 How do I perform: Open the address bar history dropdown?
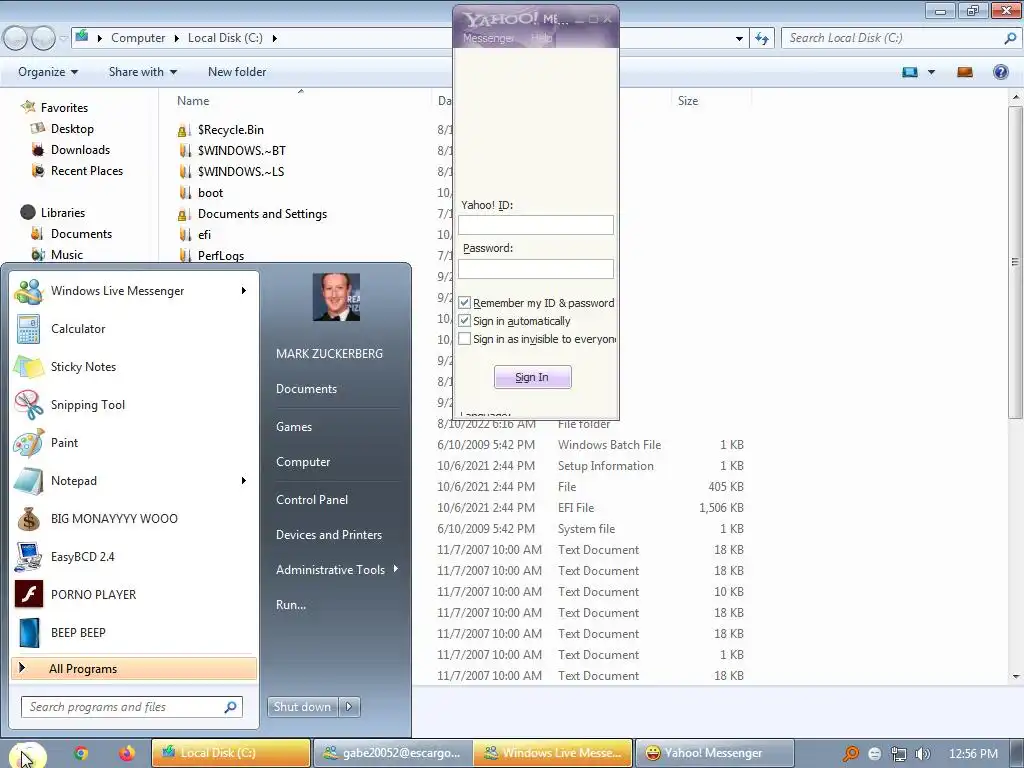[739, 39]
